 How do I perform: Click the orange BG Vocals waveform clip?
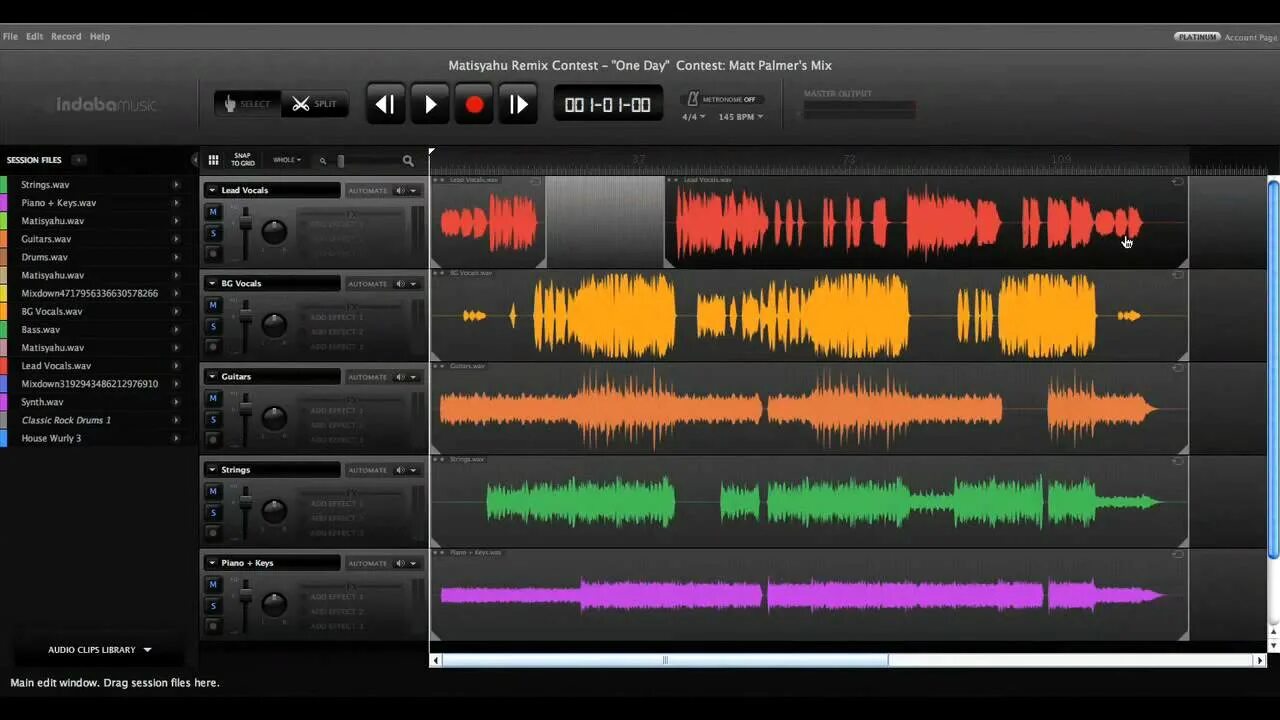point(808,317)
